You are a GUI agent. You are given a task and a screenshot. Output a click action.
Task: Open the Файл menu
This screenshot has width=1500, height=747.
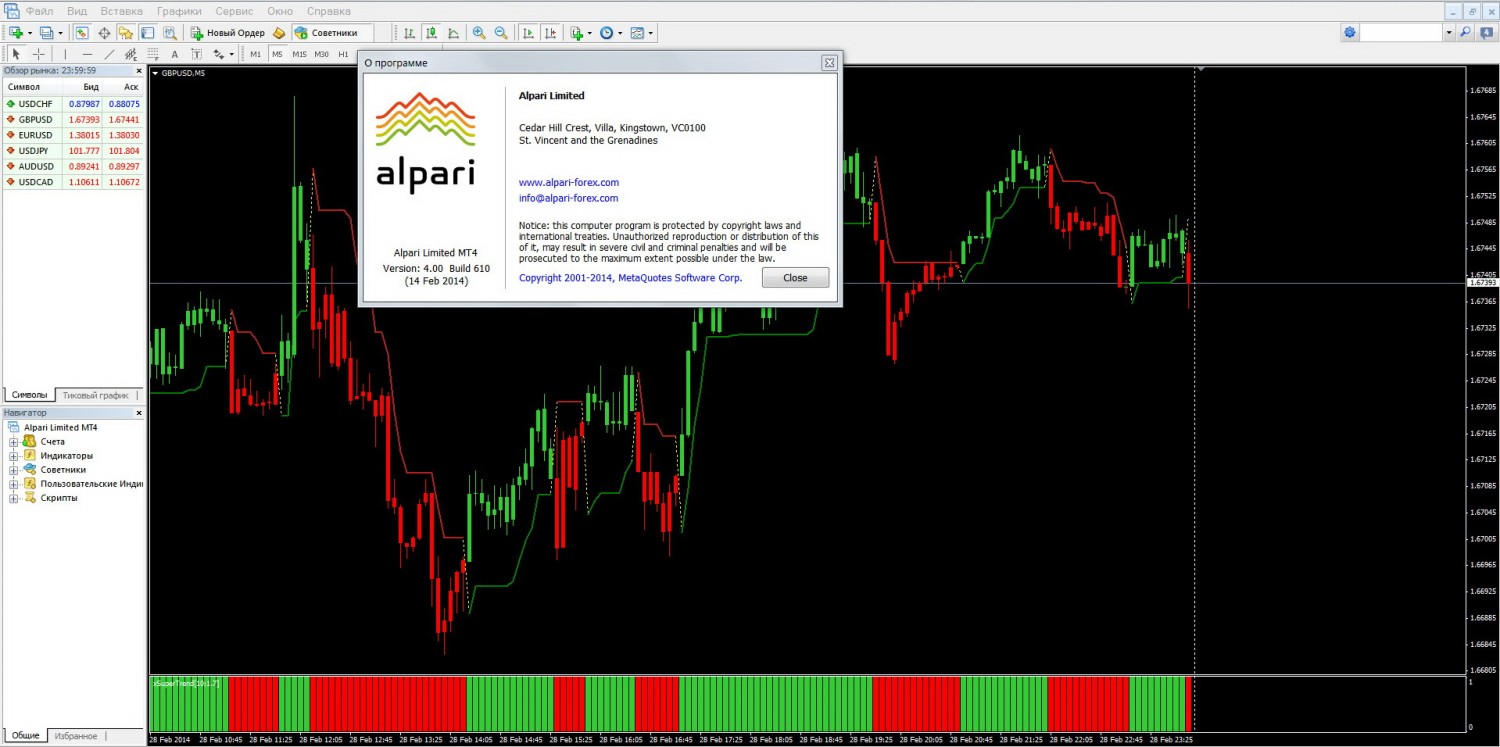pyautogui.click(x=40, y=11)
